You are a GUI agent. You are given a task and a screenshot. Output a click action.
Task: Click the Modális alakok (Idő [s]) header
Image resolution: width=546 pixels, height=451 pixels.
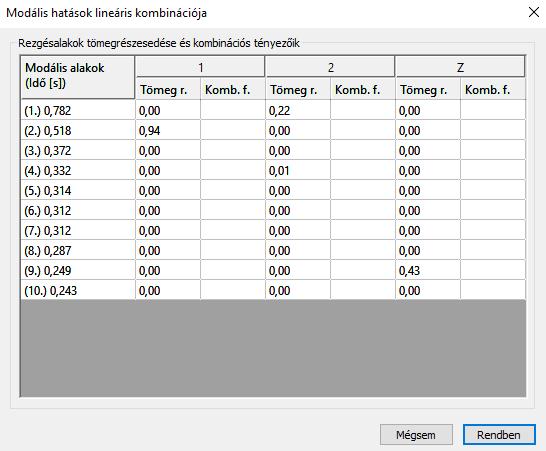point(78,77)
